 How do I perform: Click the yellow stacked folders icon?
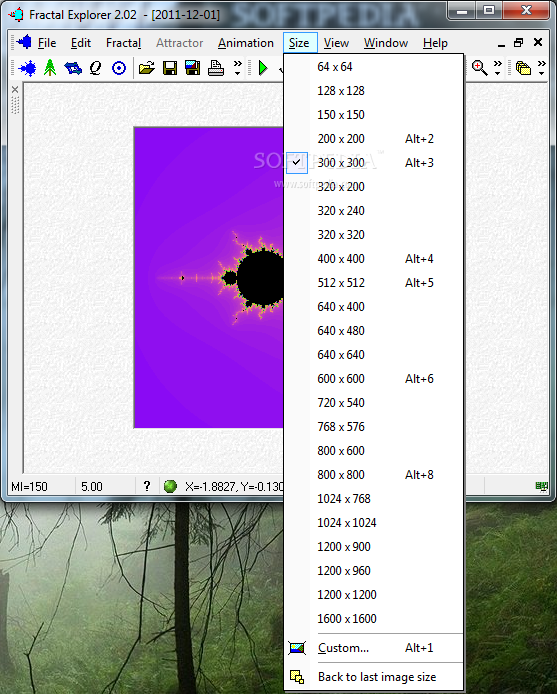click(523, 68)
